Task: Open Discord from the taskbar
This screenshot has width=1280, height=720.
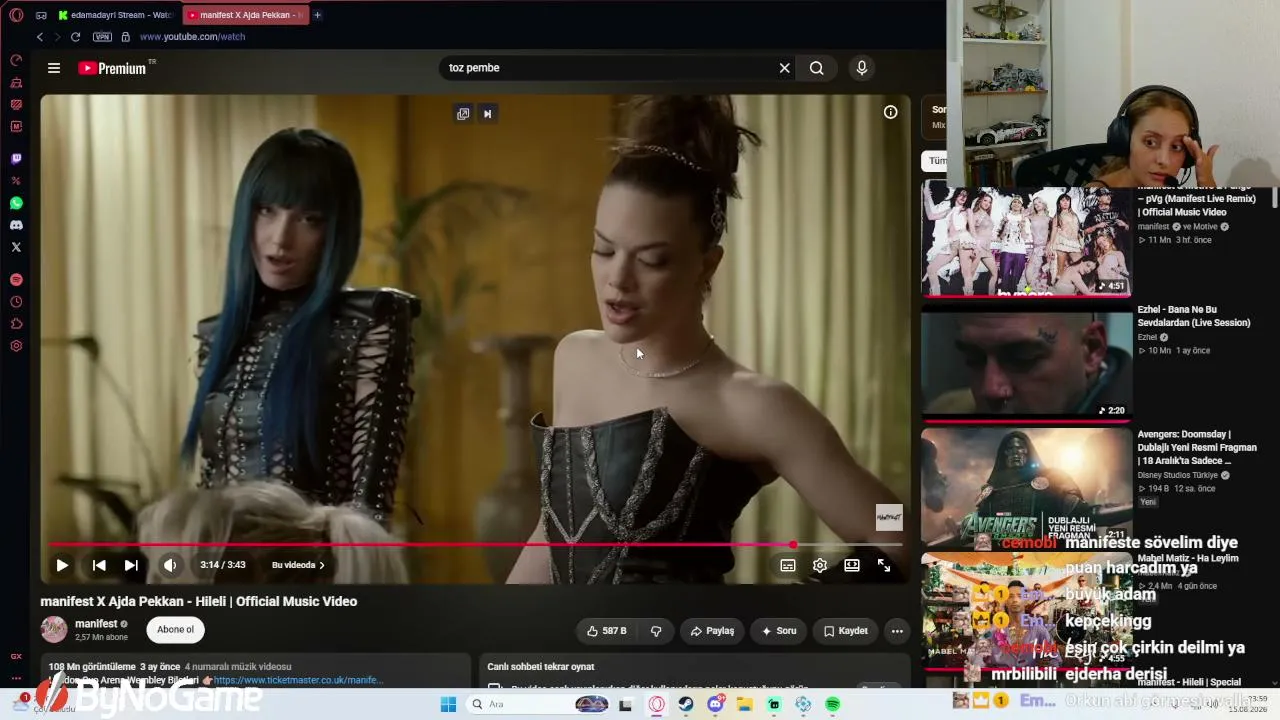Action: 715,704
